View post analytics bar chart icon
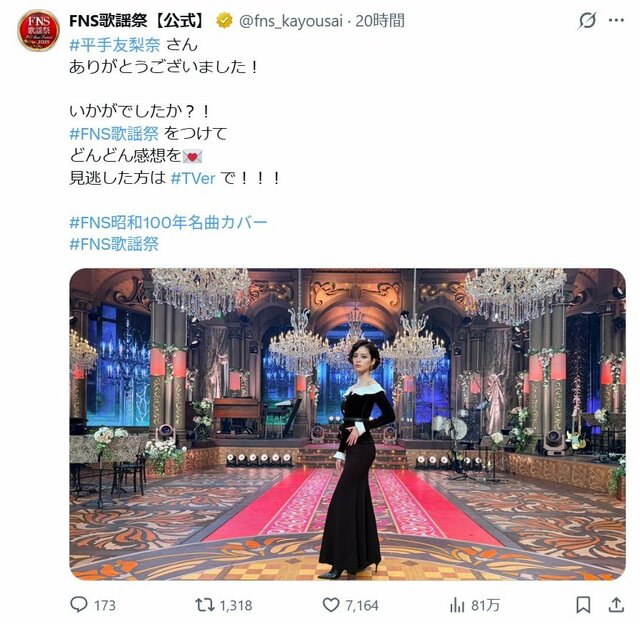Image resolution: width=640 pixels, height=624 pixels. pyautogui.click(x=457, y=605)
